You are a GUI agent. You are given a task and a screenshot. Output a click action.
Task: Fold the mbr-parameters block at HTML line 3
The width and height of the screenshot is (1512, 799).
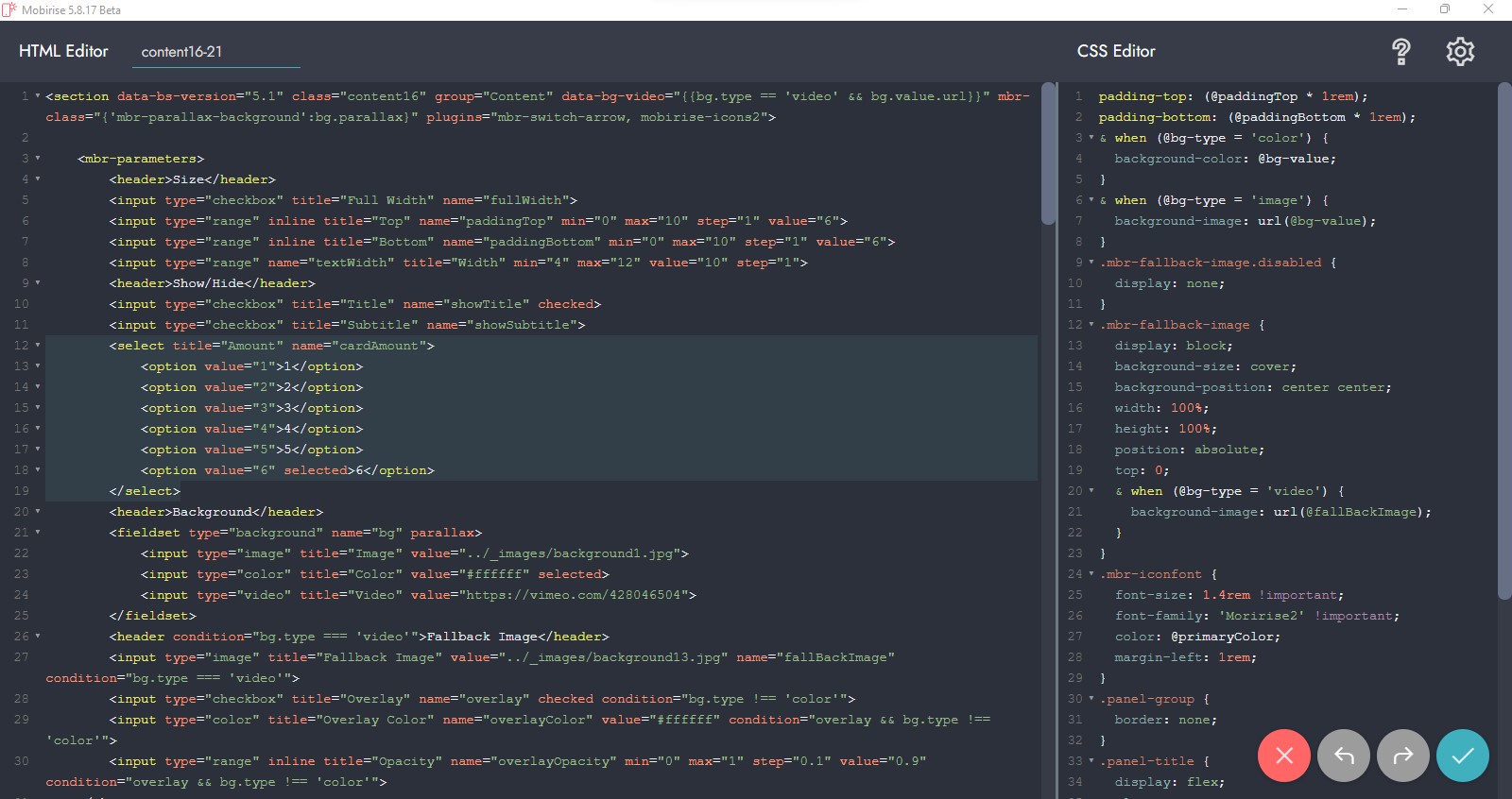point(38,159)
